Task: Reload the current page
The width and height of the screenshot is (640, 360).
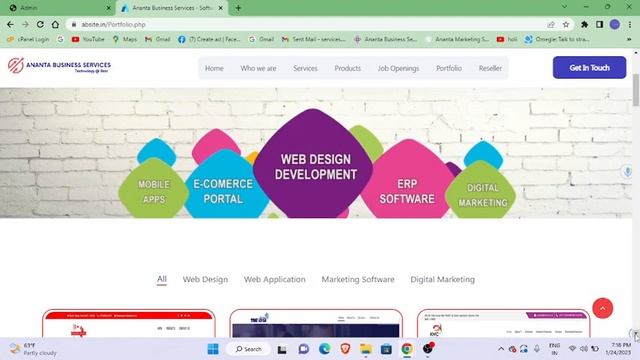Action: click(x=40, y=24)
